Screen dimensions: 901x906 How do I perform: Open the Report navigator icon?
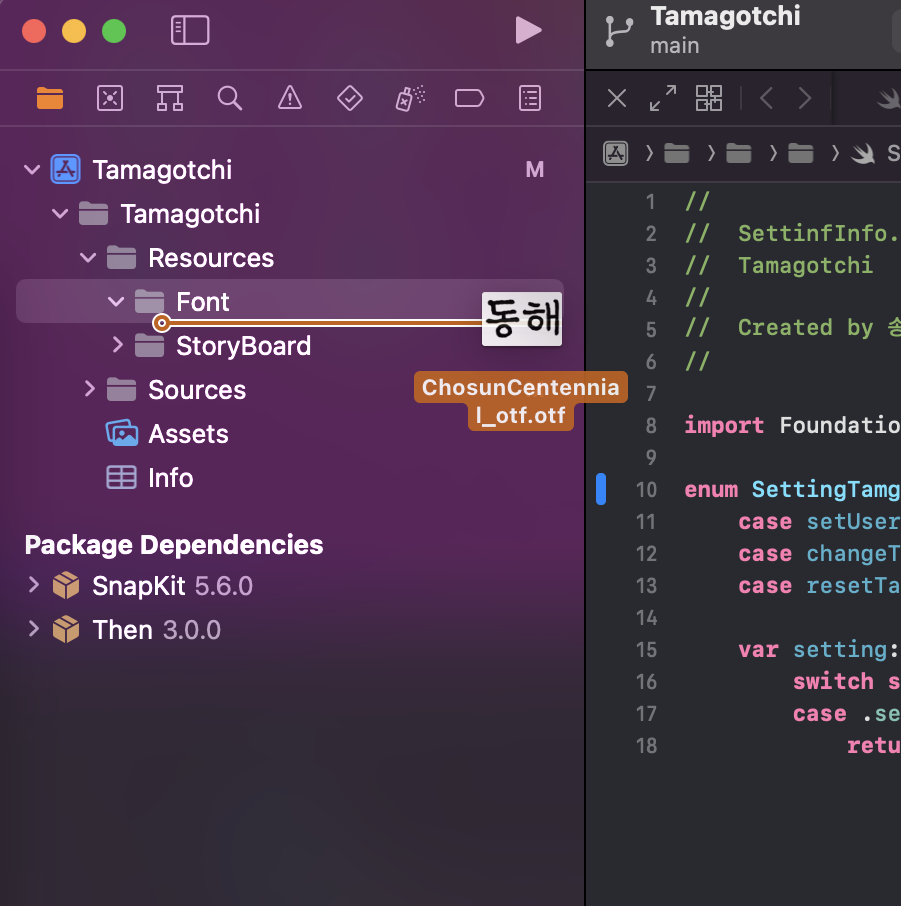point(530,98)
